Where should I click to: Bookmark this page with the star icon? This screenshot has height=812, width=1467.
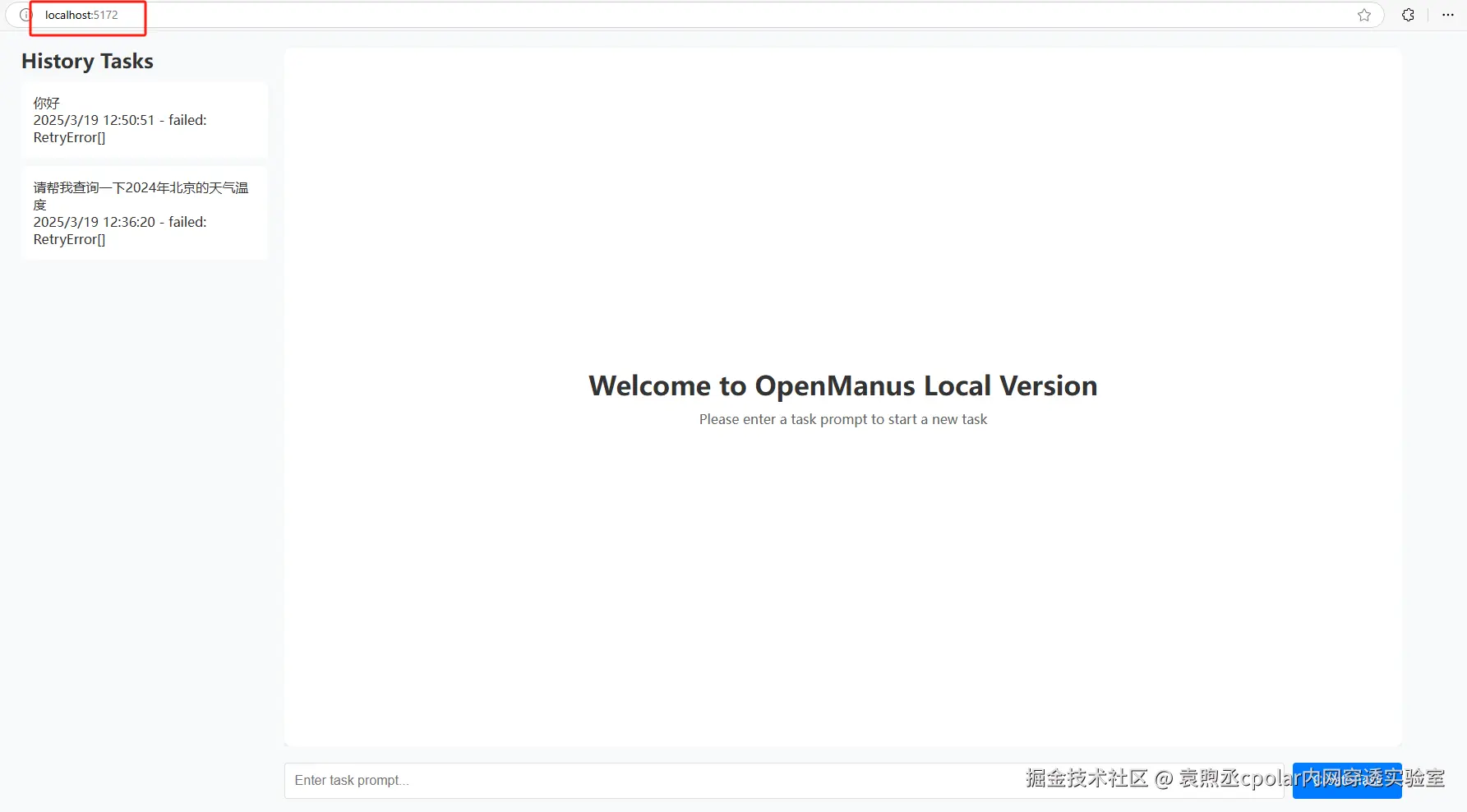1364,15
